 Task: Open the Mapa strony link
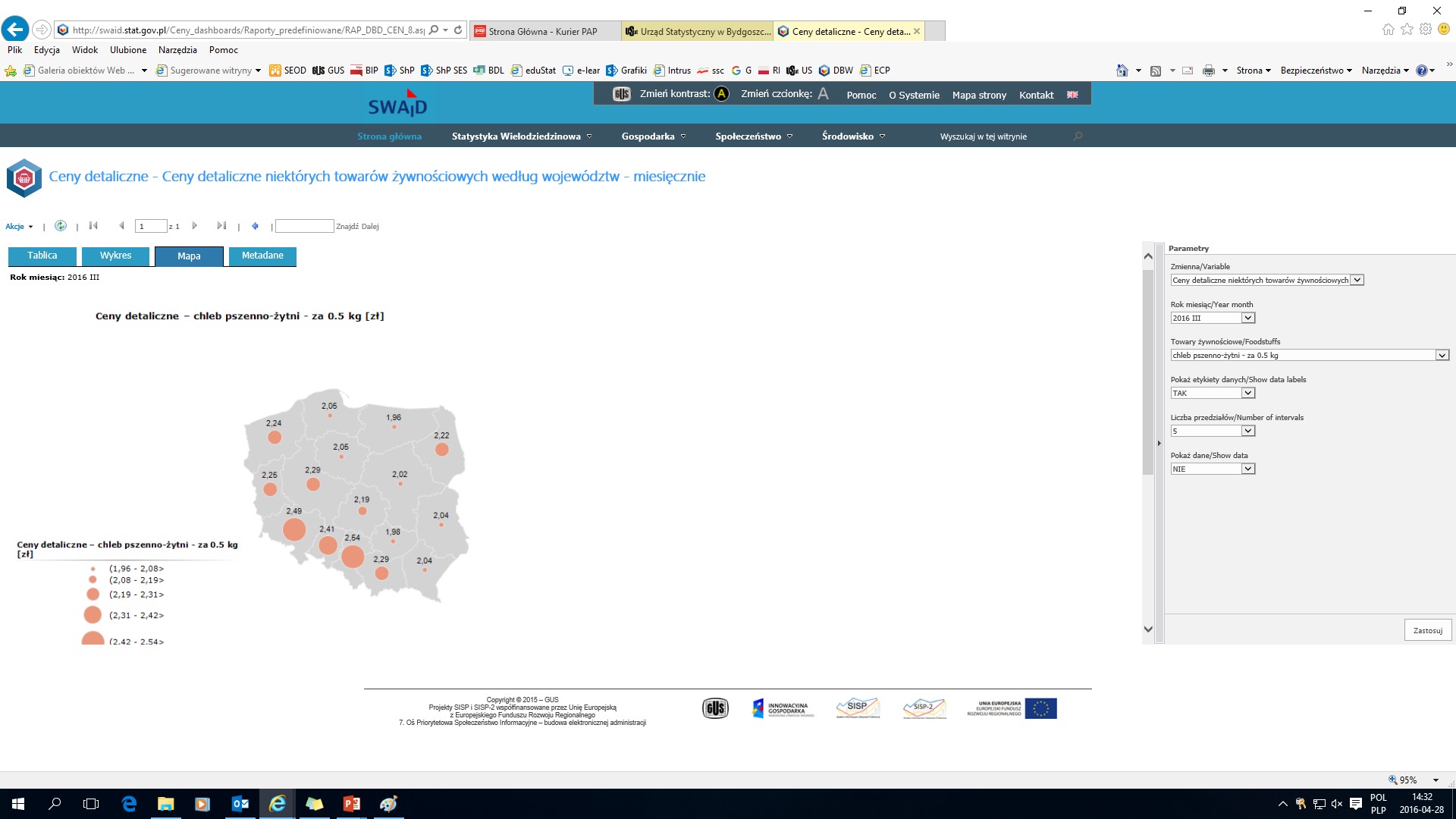[979, 95]
